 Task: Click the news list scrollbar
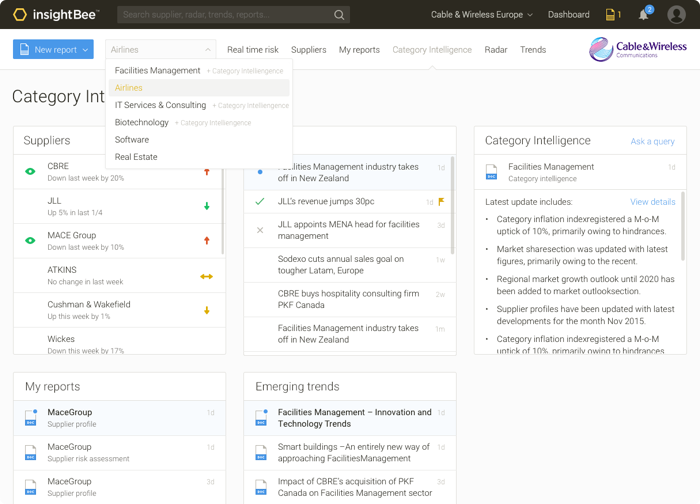click(x=453, y=205)
